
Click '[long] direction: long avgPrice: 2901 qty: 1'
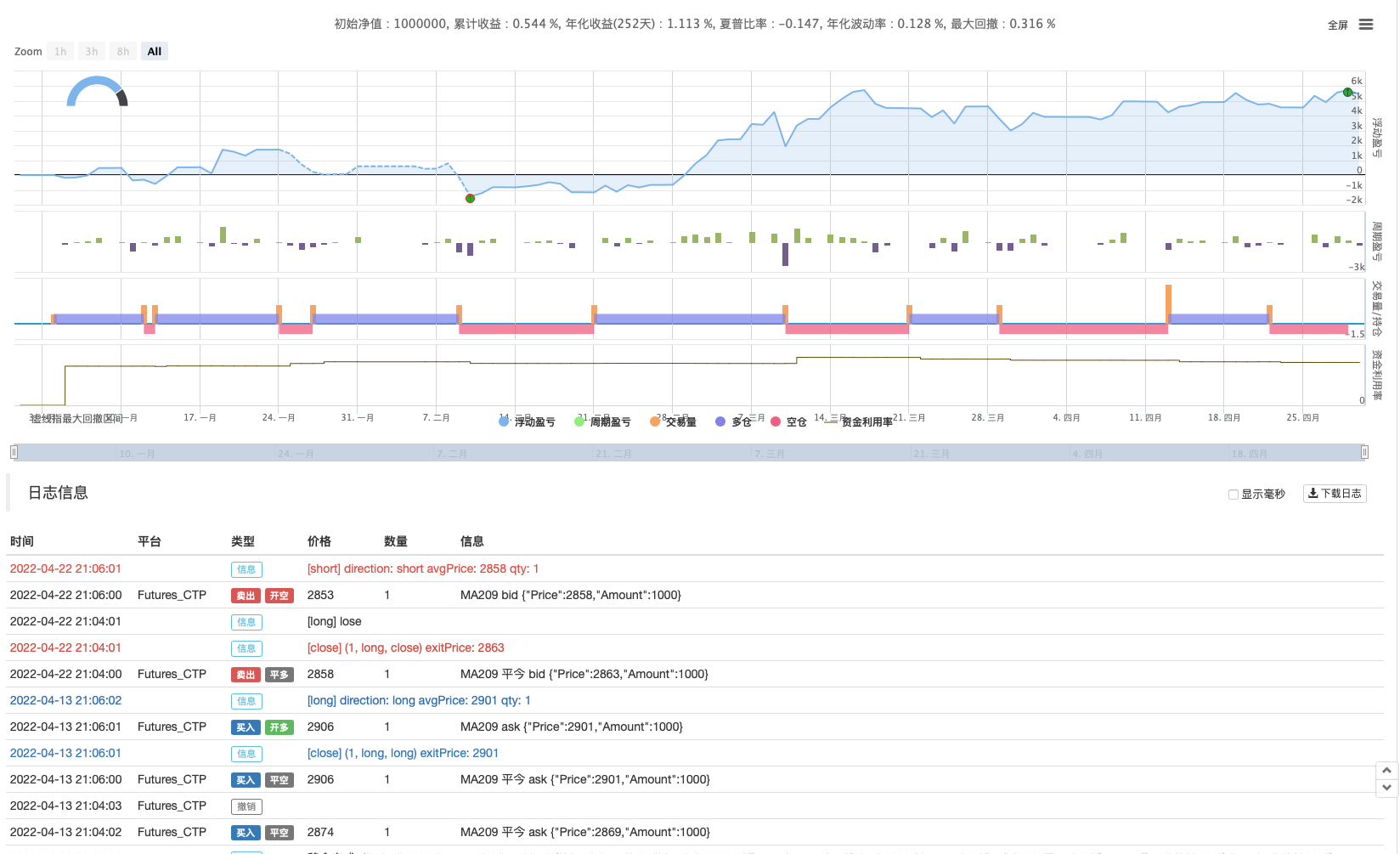419,700
